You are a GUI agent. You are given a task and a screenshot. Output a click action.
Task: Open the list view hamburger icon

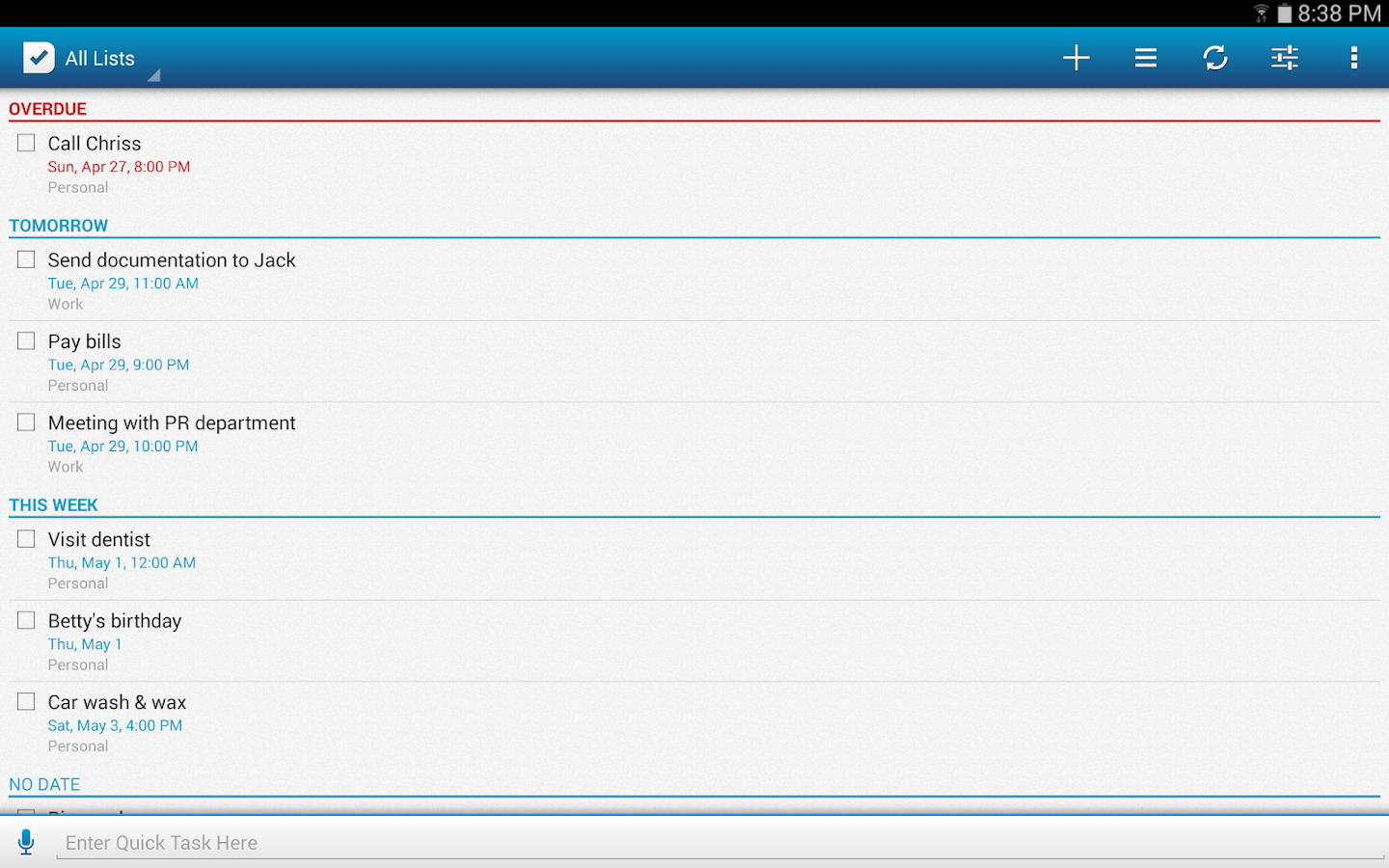tap(1146, 58)
